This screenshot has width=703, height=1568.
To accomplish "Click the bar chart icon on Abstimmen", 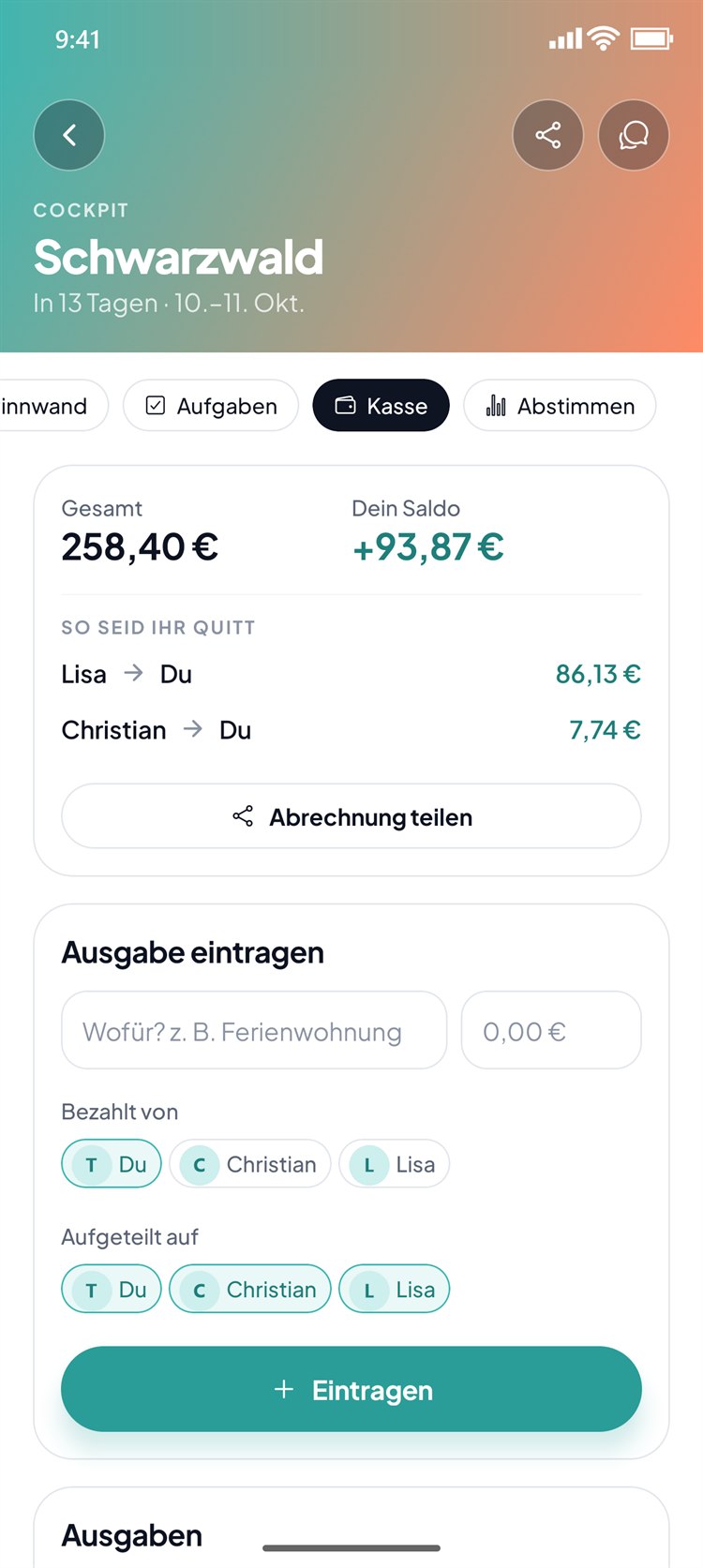I will [x=496, y=406].
